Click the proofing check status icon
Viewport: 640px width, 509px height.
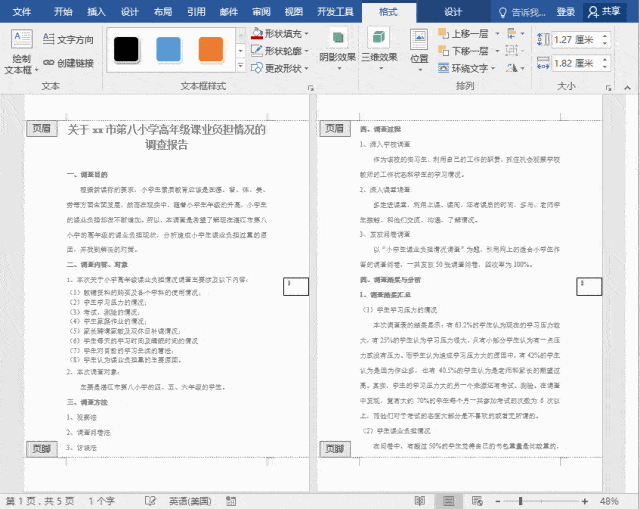150,501
